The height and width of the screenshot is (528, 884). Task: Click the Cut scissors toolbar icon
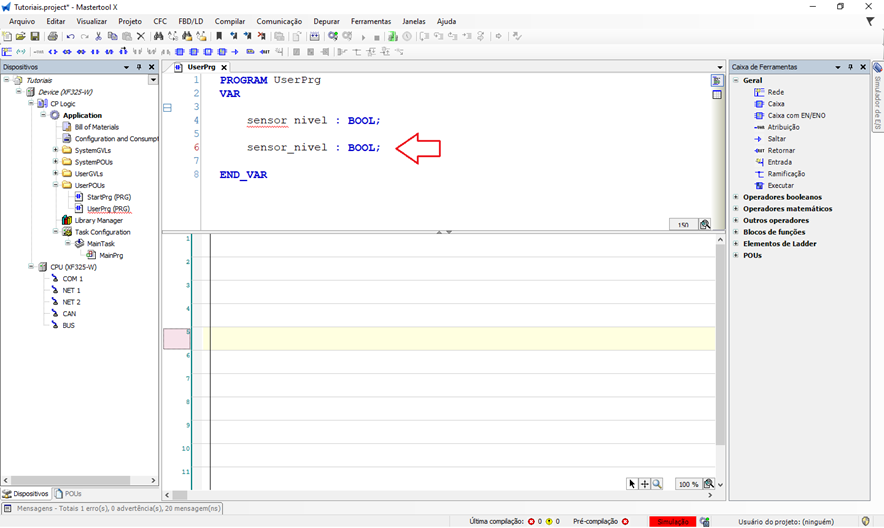click(x=99, y=36)
